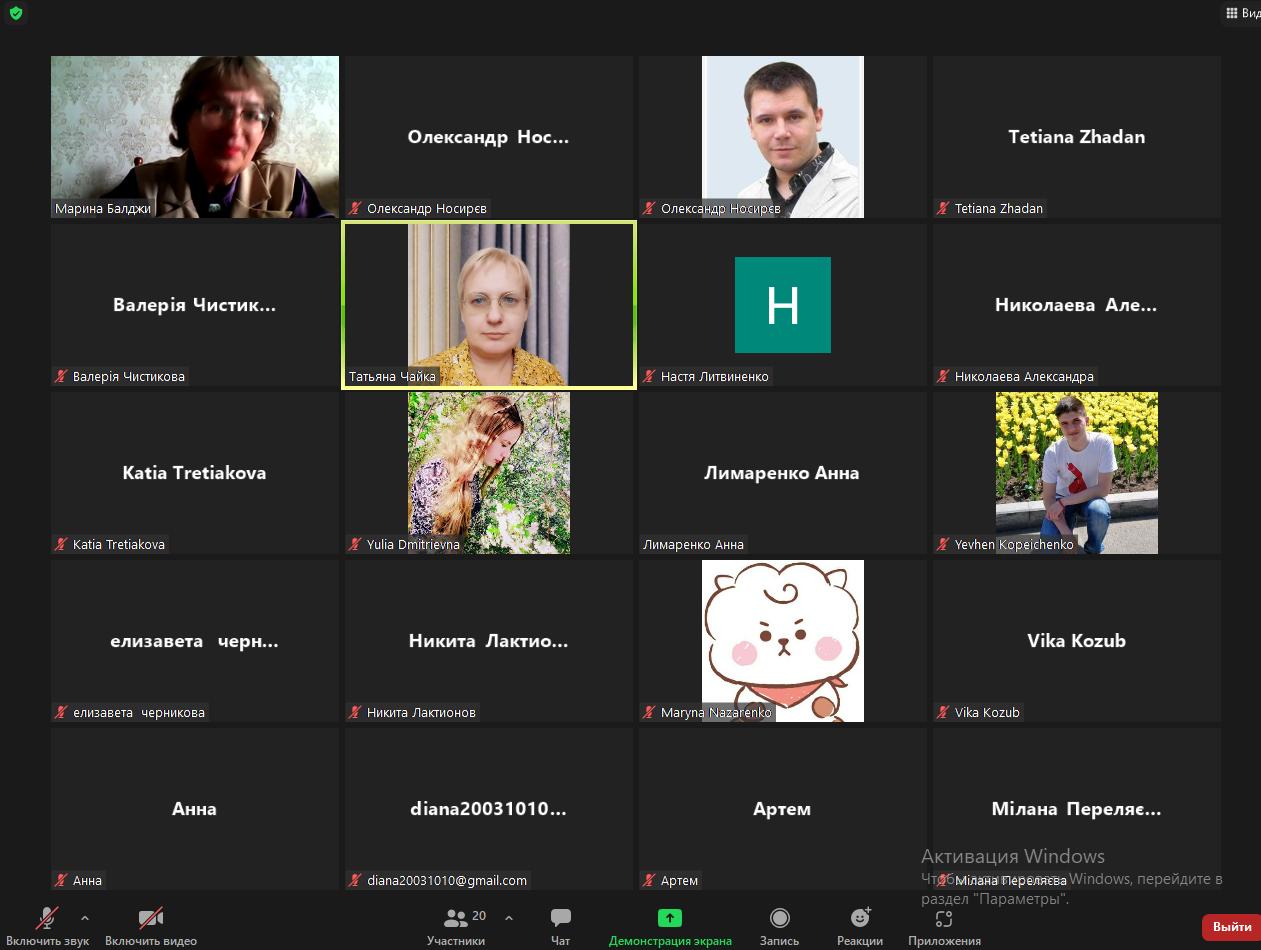Image resolution: width=1261 pixels, height=950 pixels.
Task: Click the Анна participant tile
Action: tap(195, 809)
